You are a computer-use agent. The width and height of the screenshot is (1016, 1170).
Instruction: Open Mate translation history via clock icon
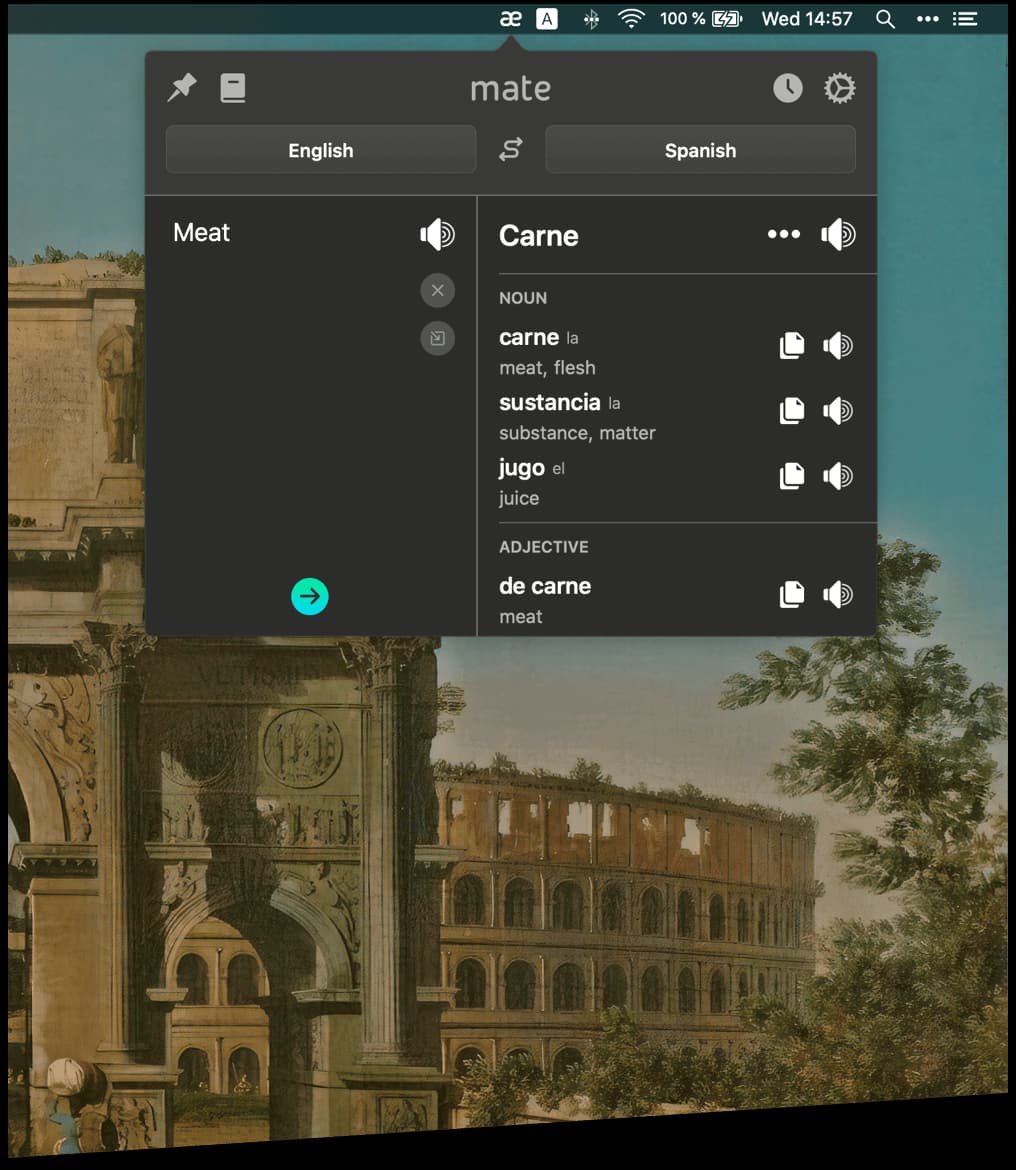point(787,88)
